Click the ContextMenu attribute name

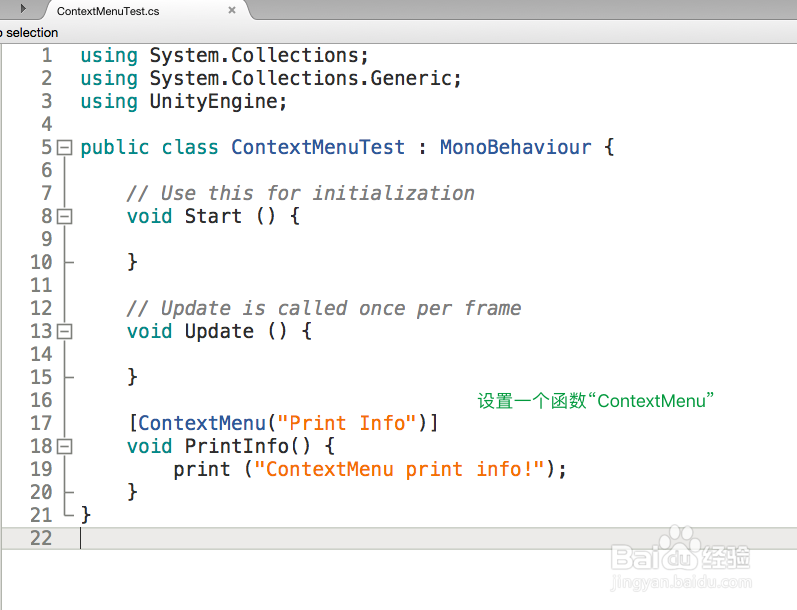[x=202, y=423]
